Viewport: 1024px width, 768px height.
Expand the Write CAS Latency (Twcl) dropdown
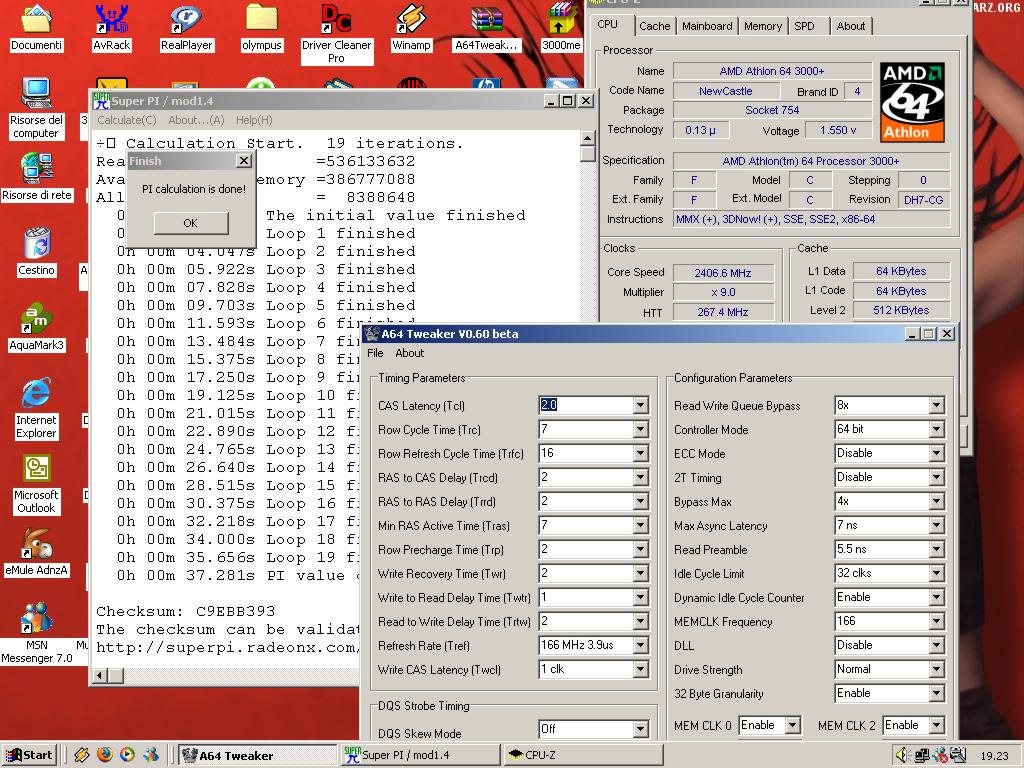point(640,670)
